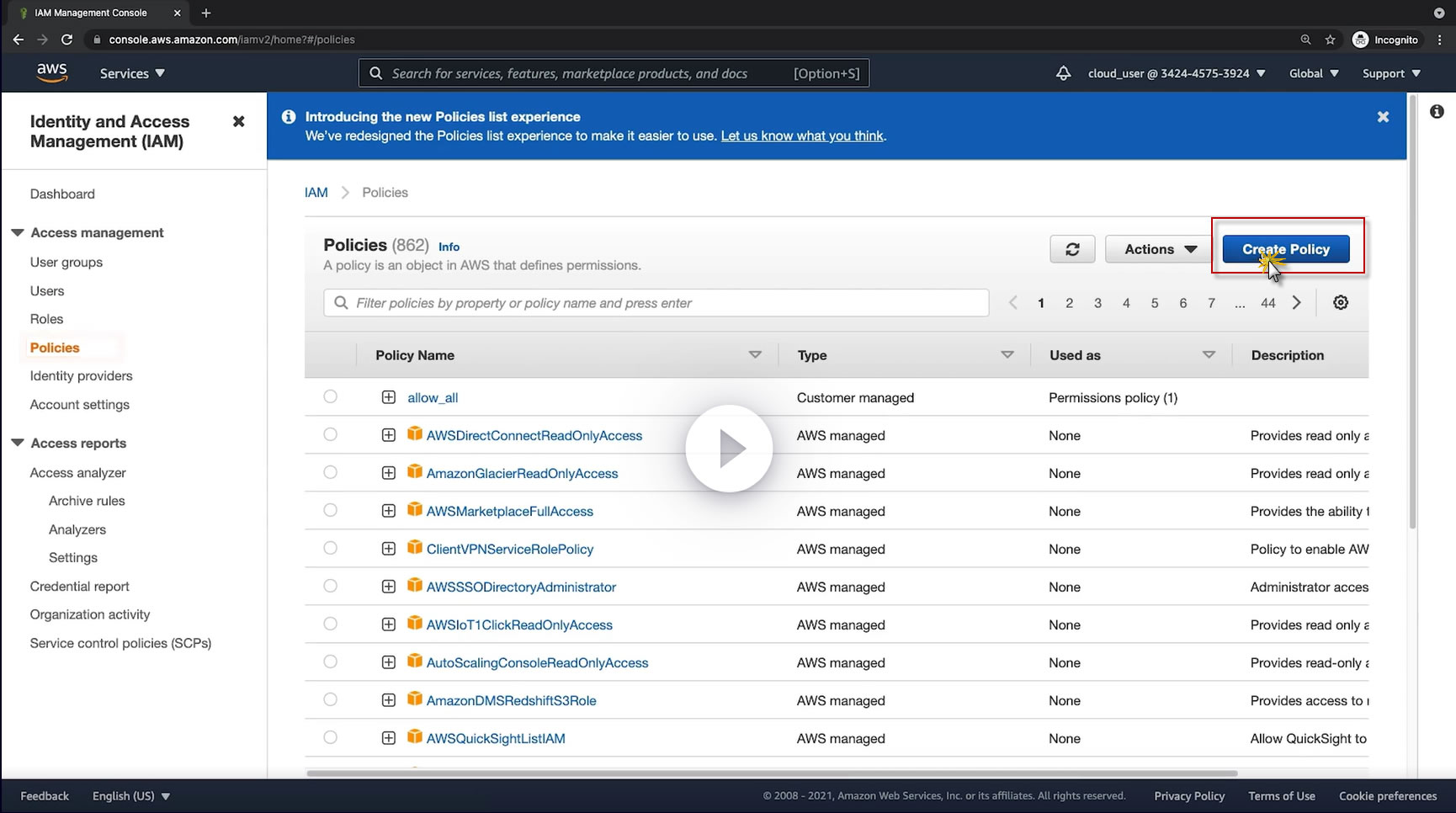Select radio button for AmazonGlacierReadOnlyAccess
Screen dimensions: 1456x813
click(x=330, y=472)
